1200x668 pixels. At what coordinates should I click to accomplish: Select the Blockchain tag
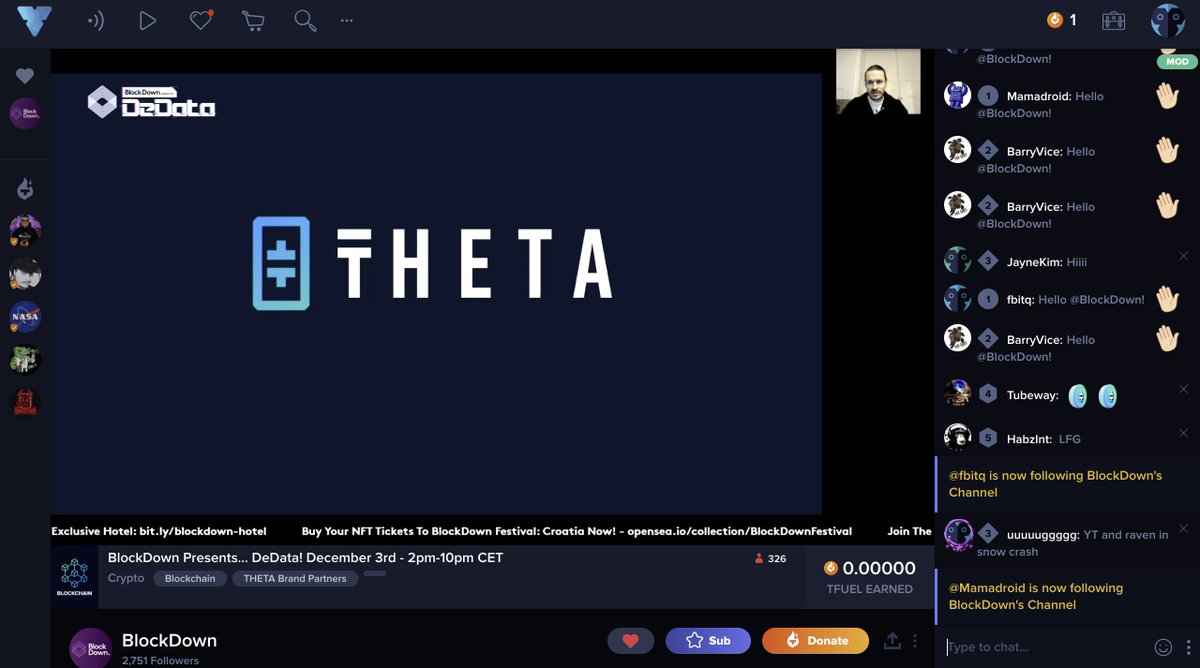coord(190,578)
